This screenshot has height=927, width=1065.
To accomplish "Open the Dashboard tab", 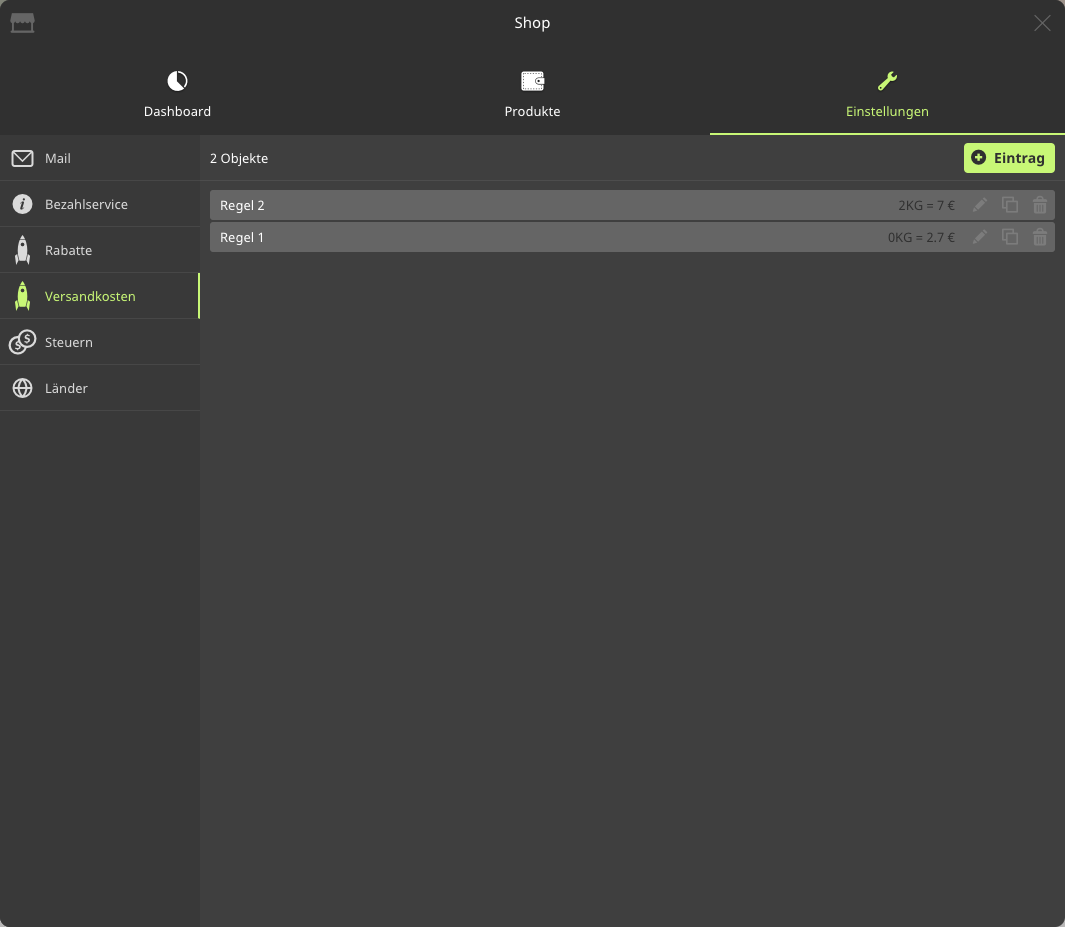I will click(177, 95).
